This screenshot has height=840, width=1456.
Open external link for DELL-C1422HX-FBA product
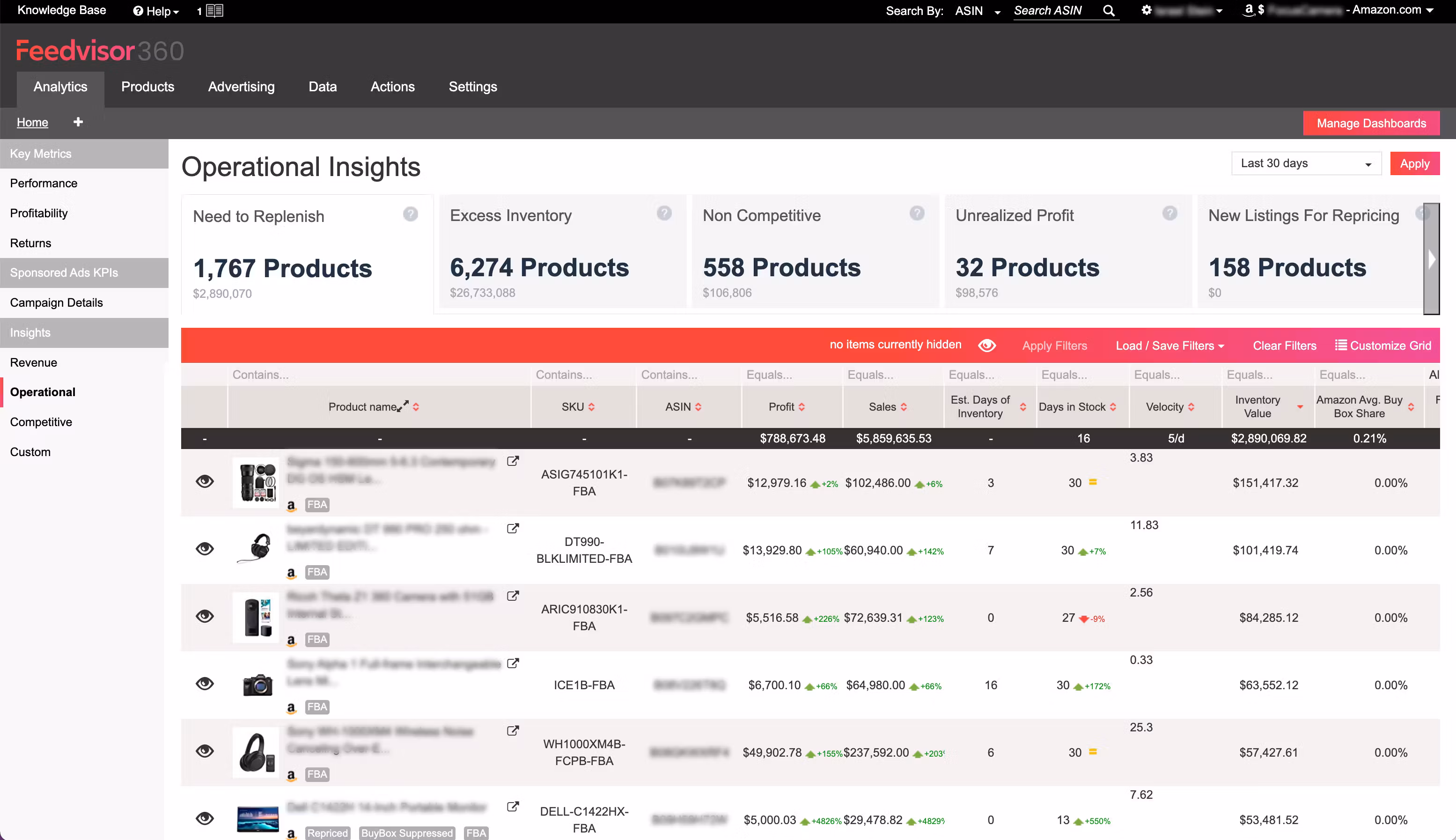[512, 807]
